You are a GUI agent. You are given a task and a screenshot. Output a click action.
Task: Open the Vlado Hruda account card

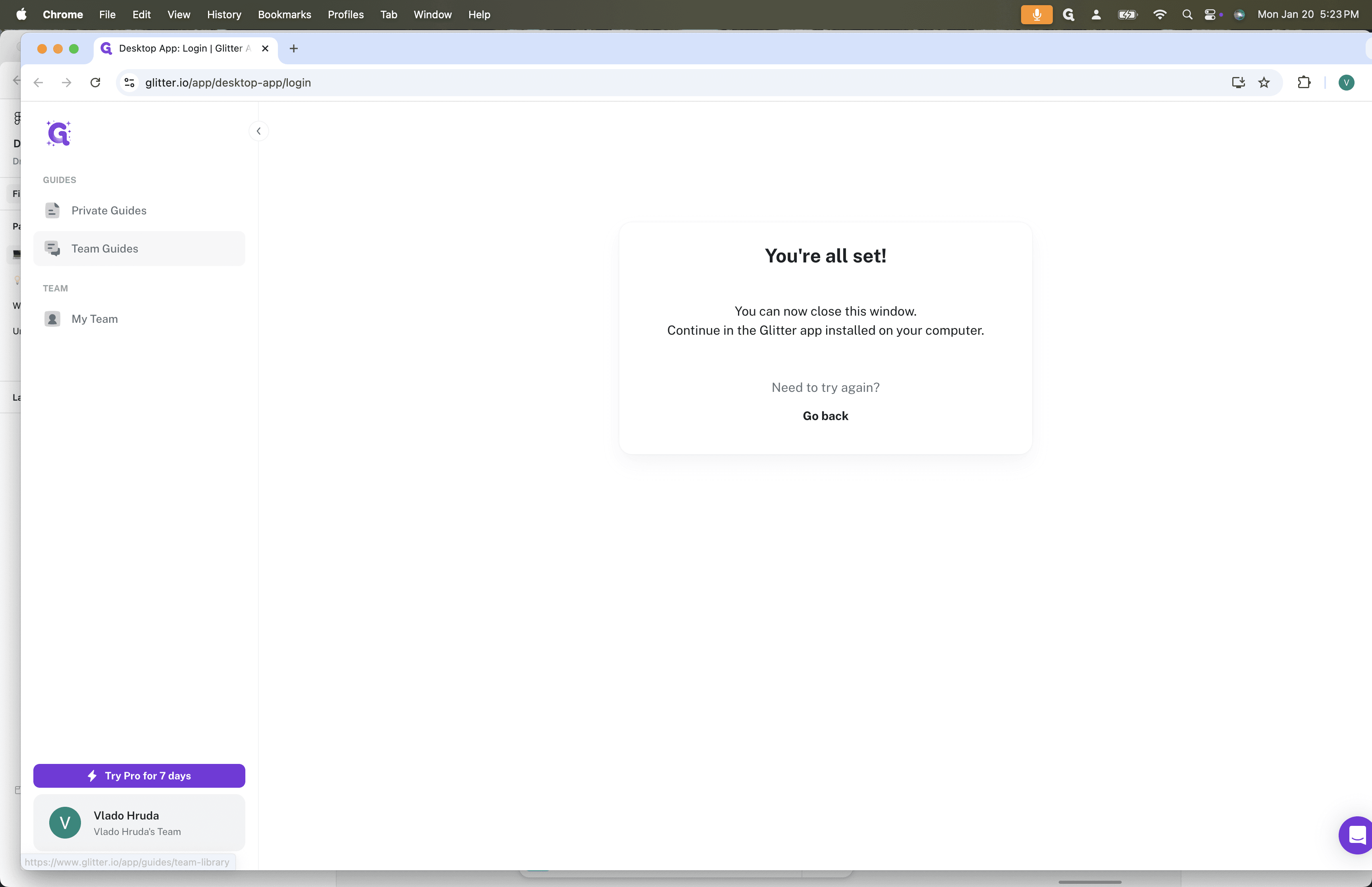click(139, 823)
